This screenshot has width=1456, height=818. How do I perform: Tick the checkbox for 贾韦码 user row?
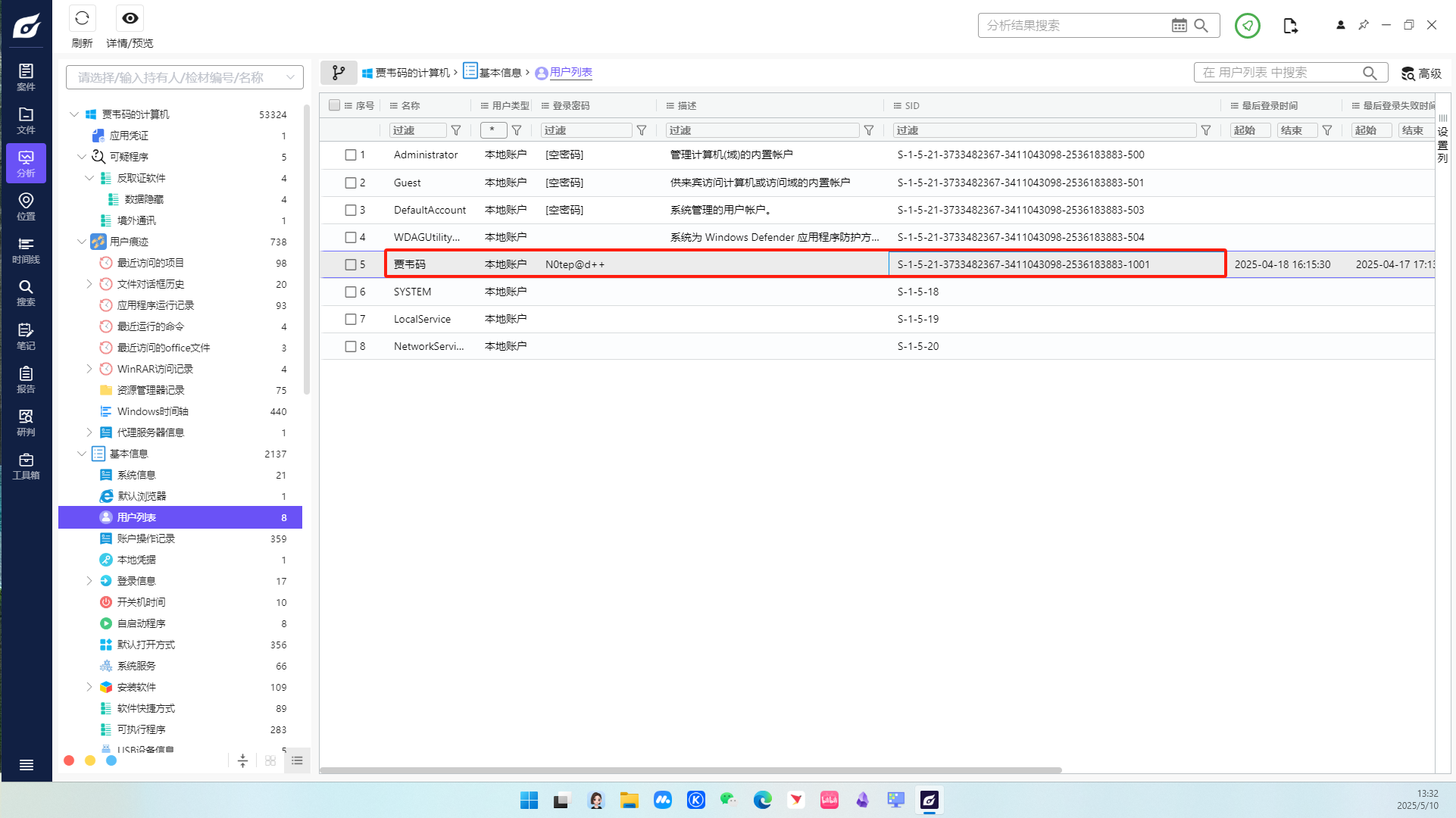click(x=351, y=264)
